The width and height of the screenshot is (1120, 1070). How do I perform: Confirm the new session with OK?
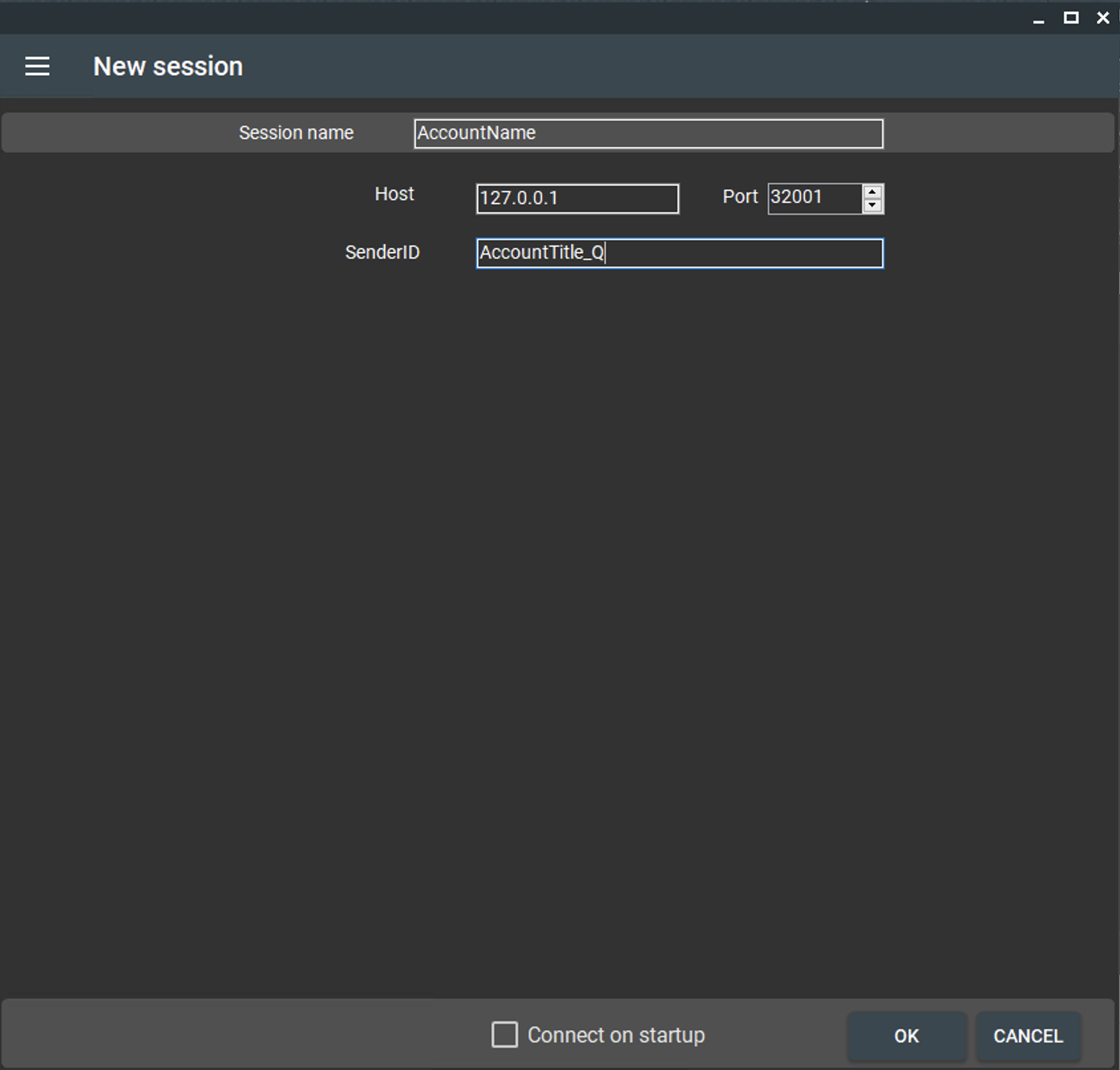(x=906, y=1035)
